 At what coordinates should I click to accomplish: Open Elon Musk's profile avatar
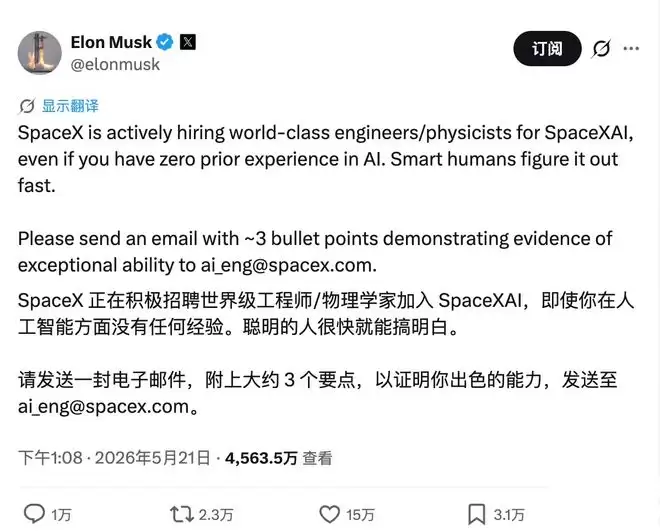[x=40, y=53]
